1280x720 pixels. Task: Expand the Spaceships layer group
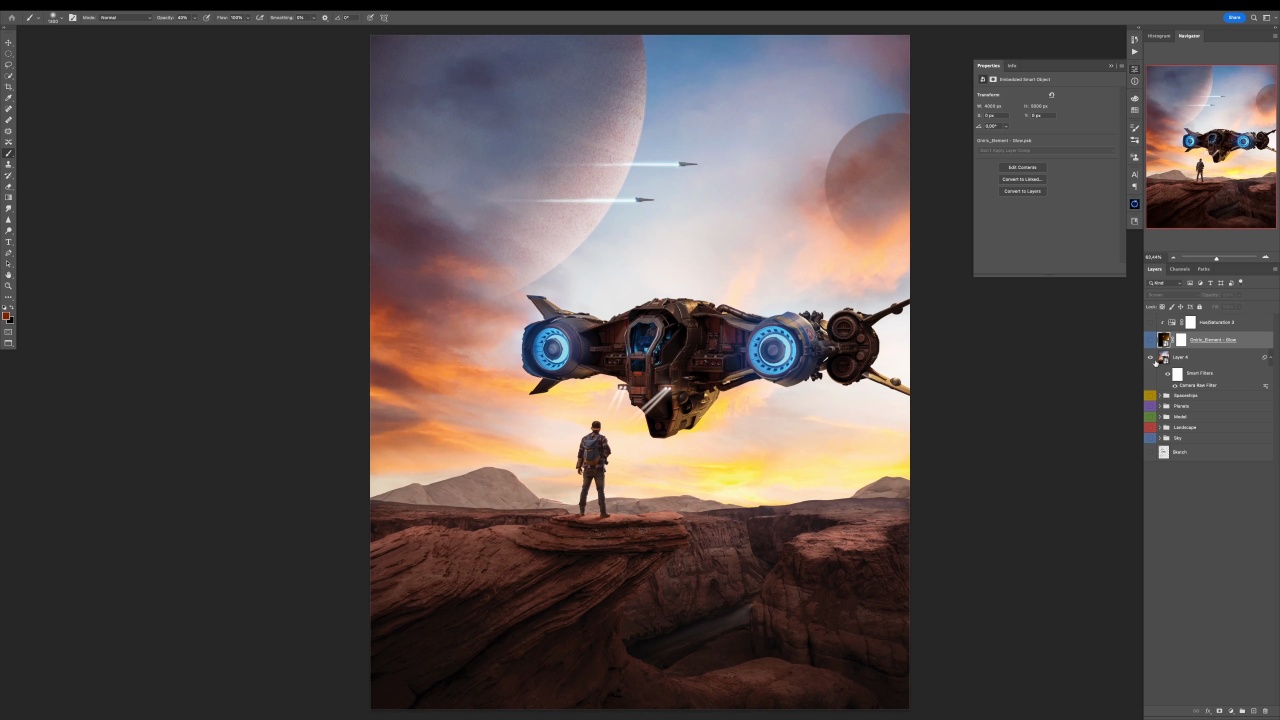click(1159, 396)
